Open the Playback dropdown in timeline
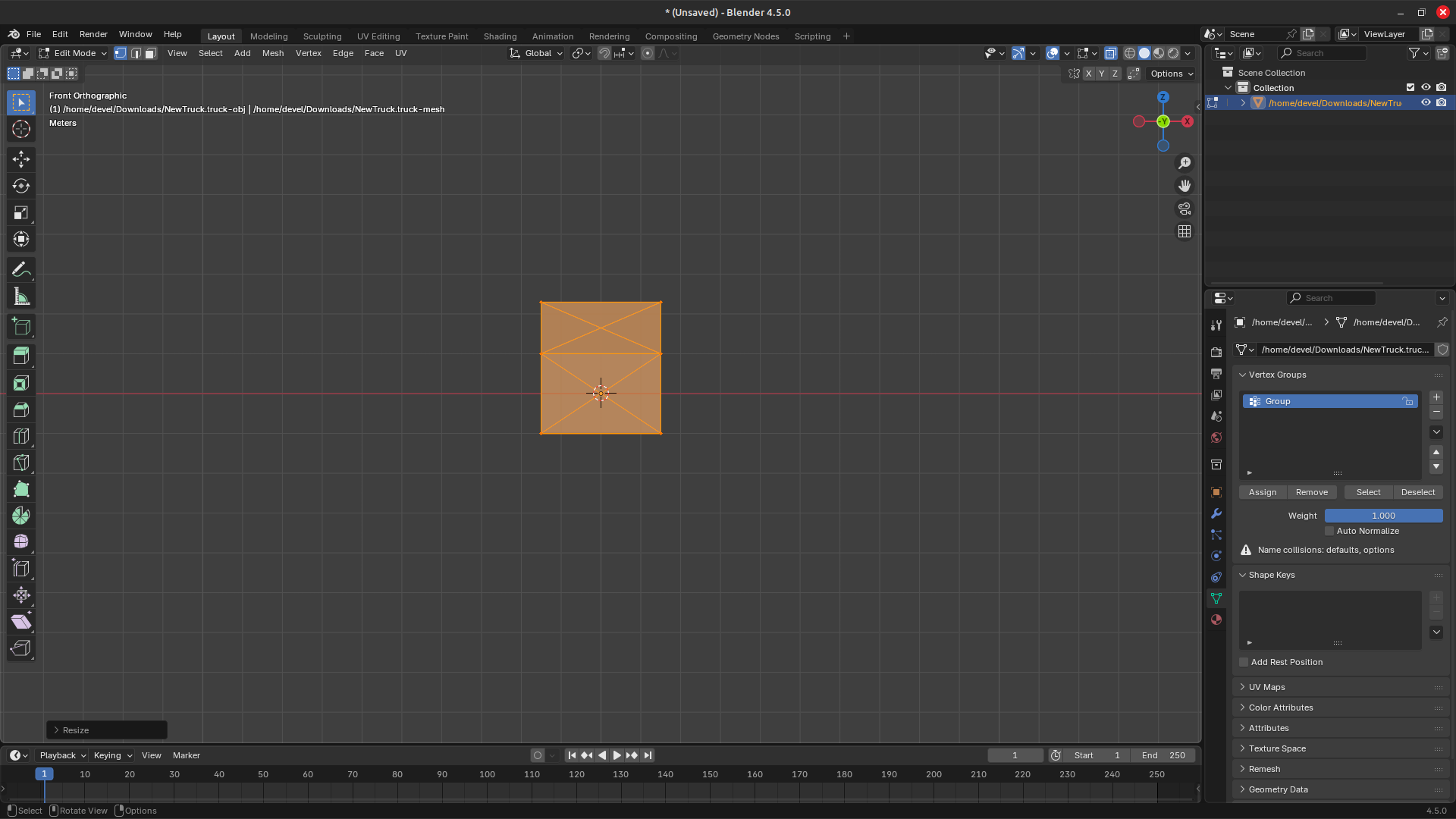 pyautogui.click(x=62, y=755)
